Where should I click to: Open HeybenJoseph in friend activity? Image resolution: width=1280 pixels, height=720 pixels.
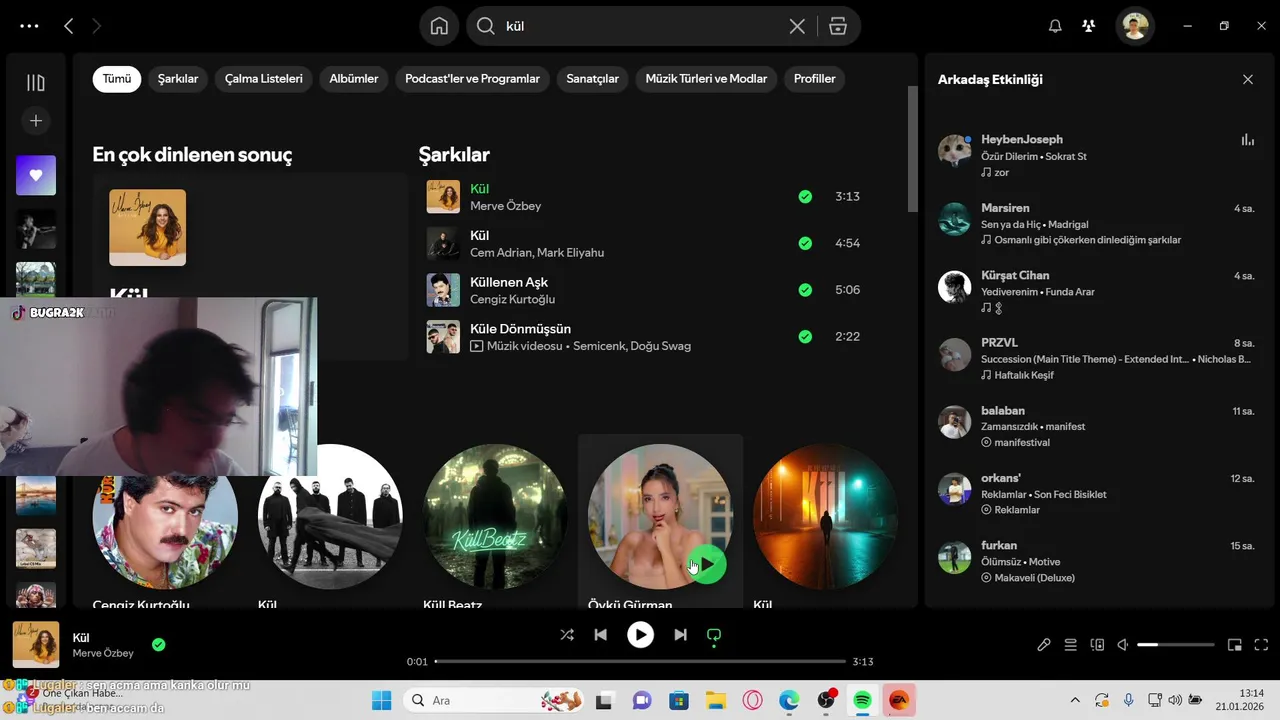(1022, 139)
